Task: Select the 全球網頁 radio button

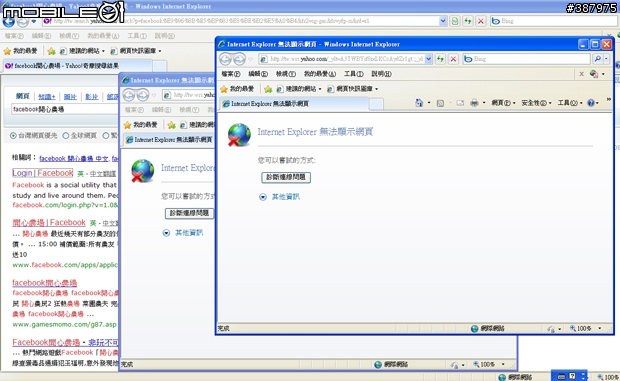Action: click(66, 136)
